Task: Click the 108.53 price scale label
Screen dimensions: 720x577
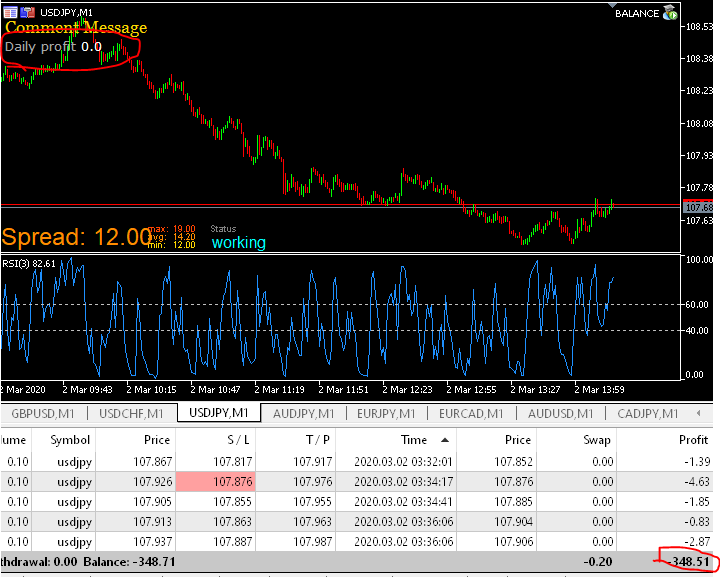Action: click(x=699, y=27)
